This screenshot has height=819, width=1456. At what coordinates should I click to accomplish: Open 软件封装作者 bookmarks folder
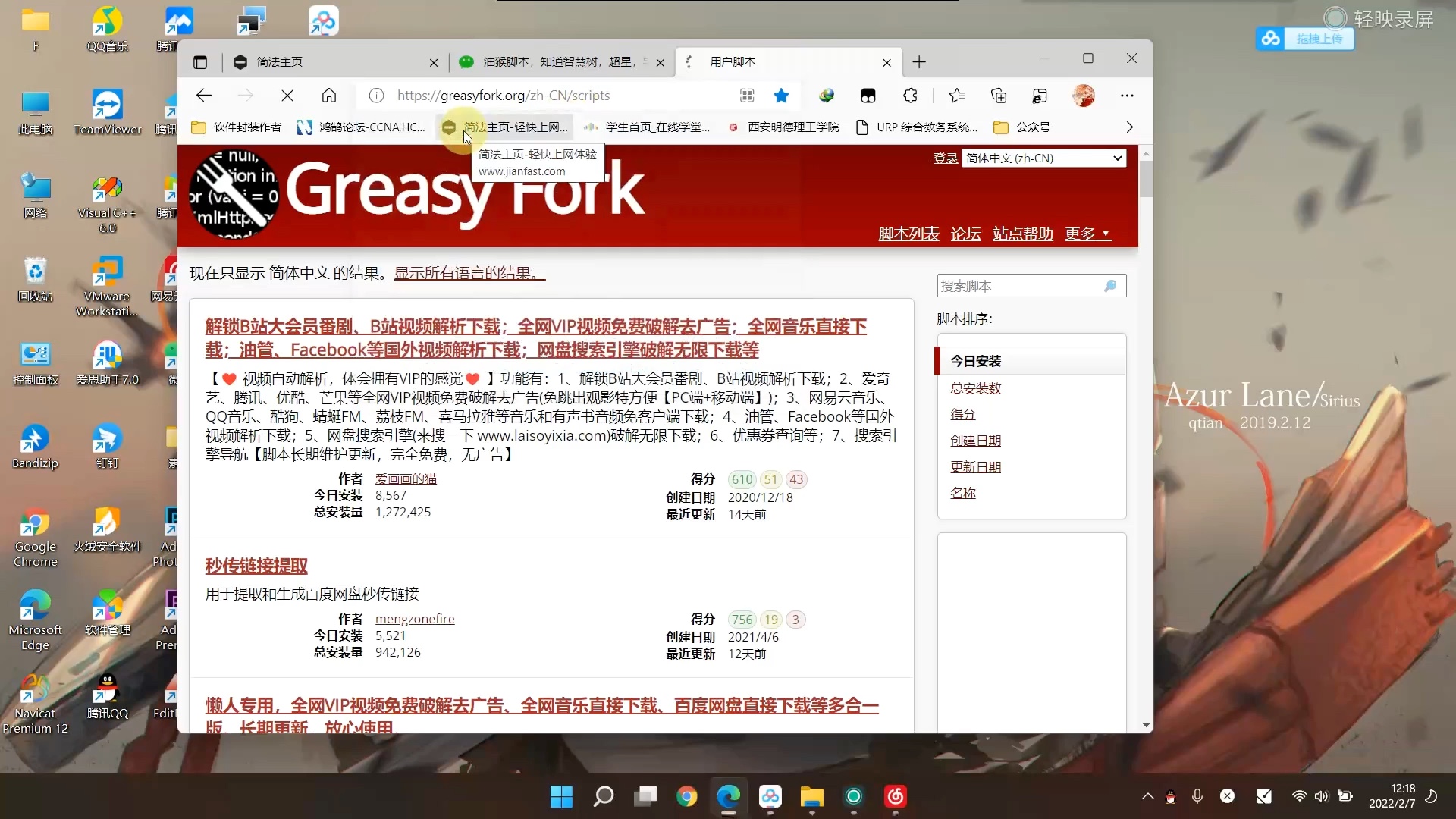pos(237,127)
